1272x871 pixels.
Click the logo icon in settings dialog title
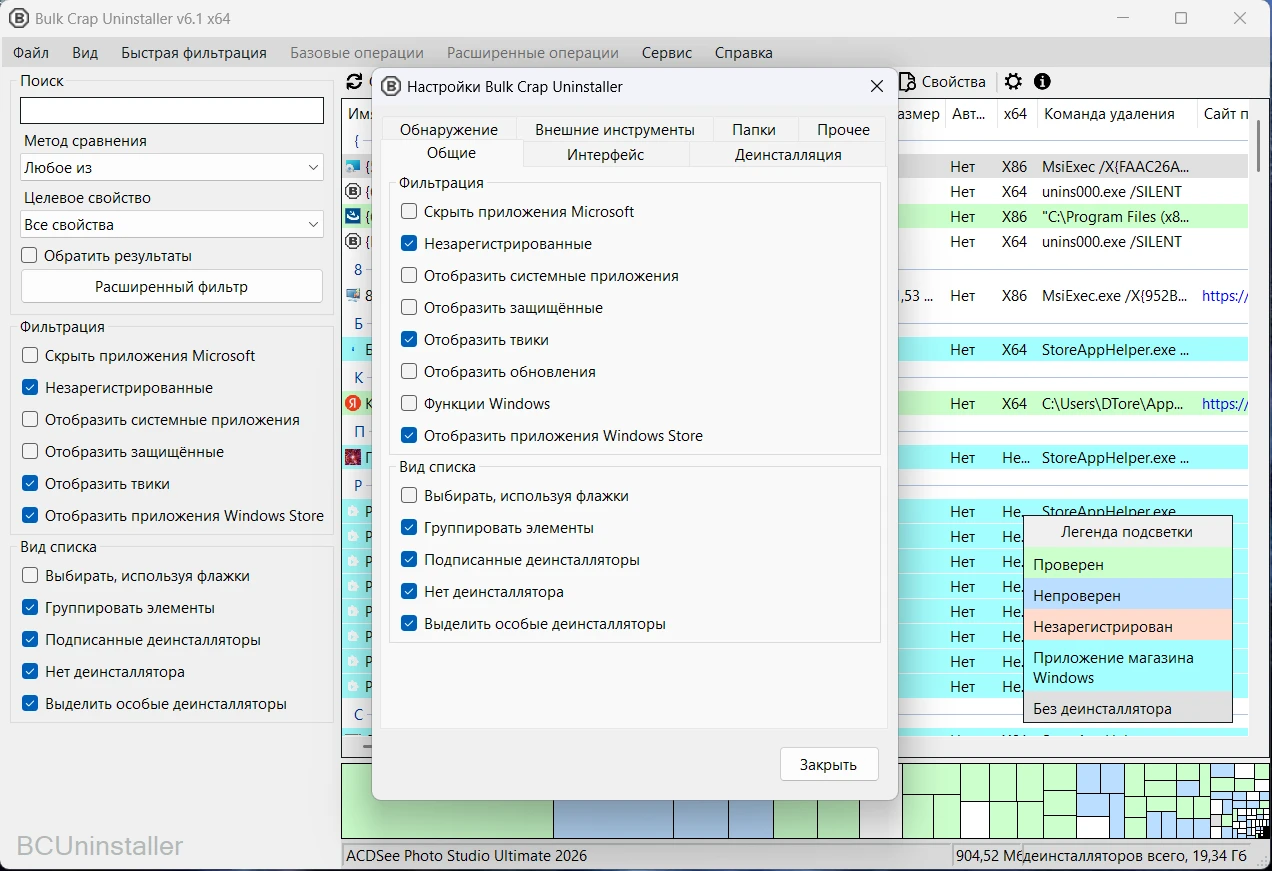coord(392,87)
